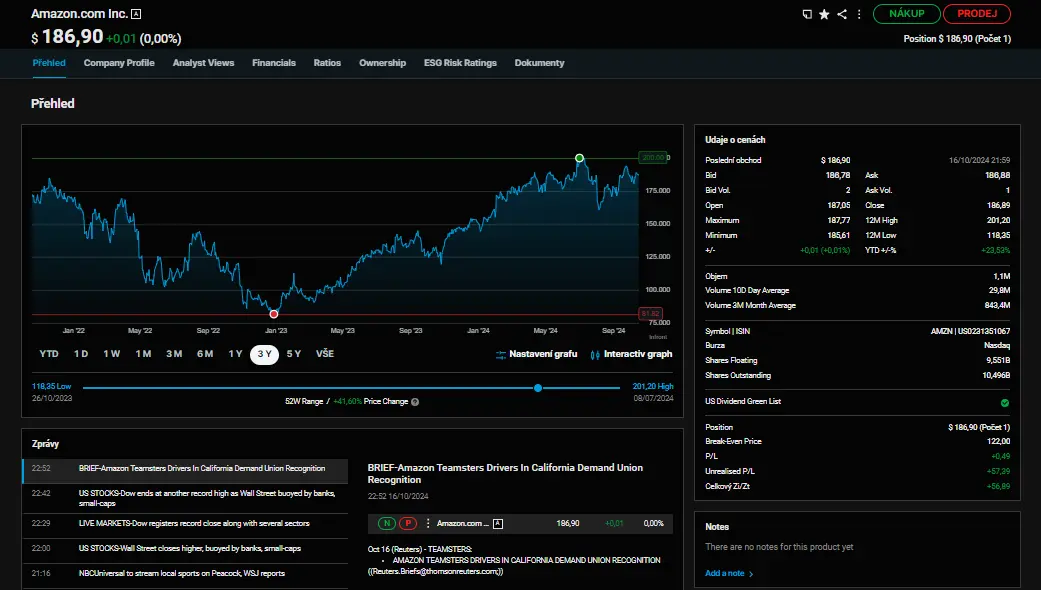
Task: Open the Ratios tab
Action: point(327,62)
